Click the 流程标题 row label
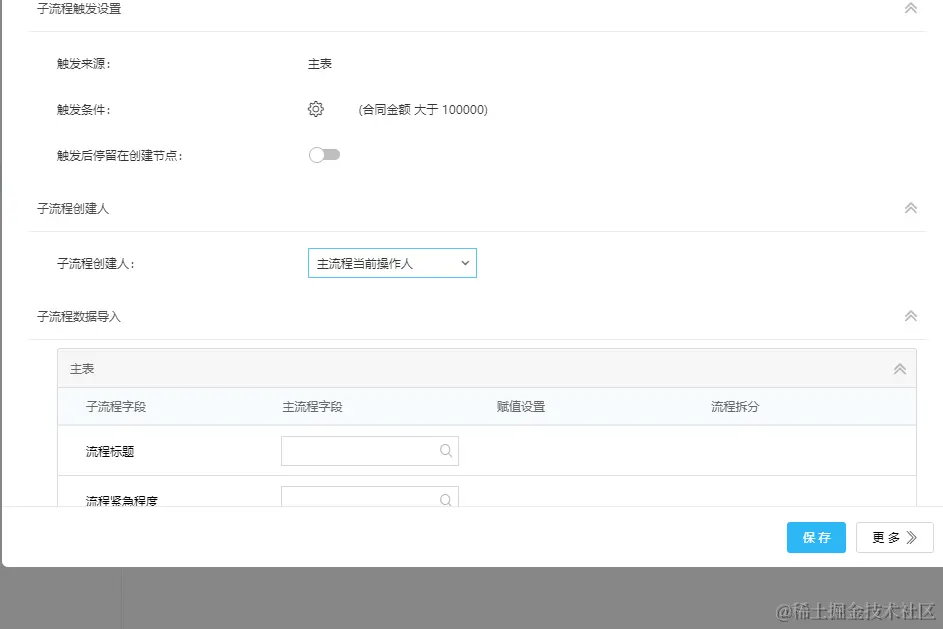This screenshot has height=629, width=943. [x=110, y=452]
